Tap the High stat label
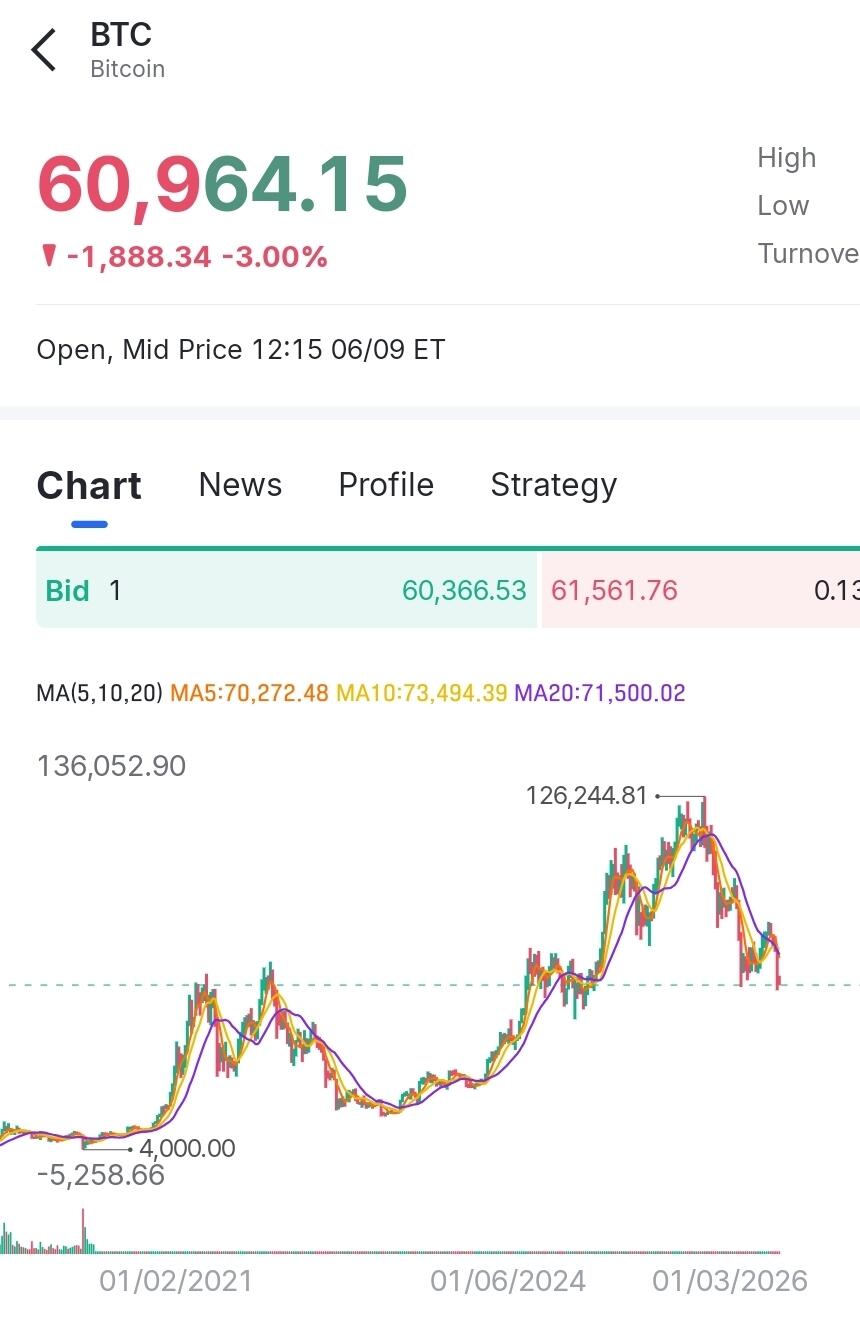Viewport: 860px width, 1322px height. (786, 158)
